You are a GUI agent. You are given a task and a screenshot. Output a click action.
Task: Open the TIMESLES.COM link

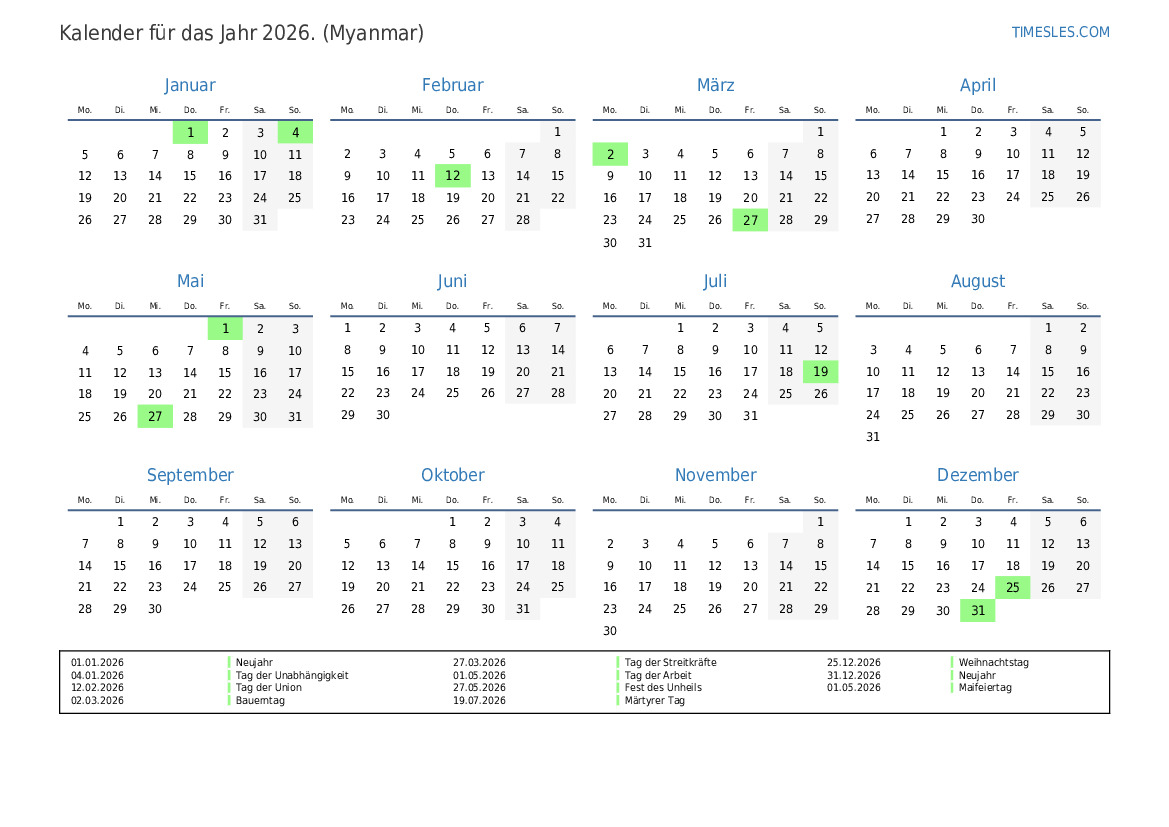1060,32
